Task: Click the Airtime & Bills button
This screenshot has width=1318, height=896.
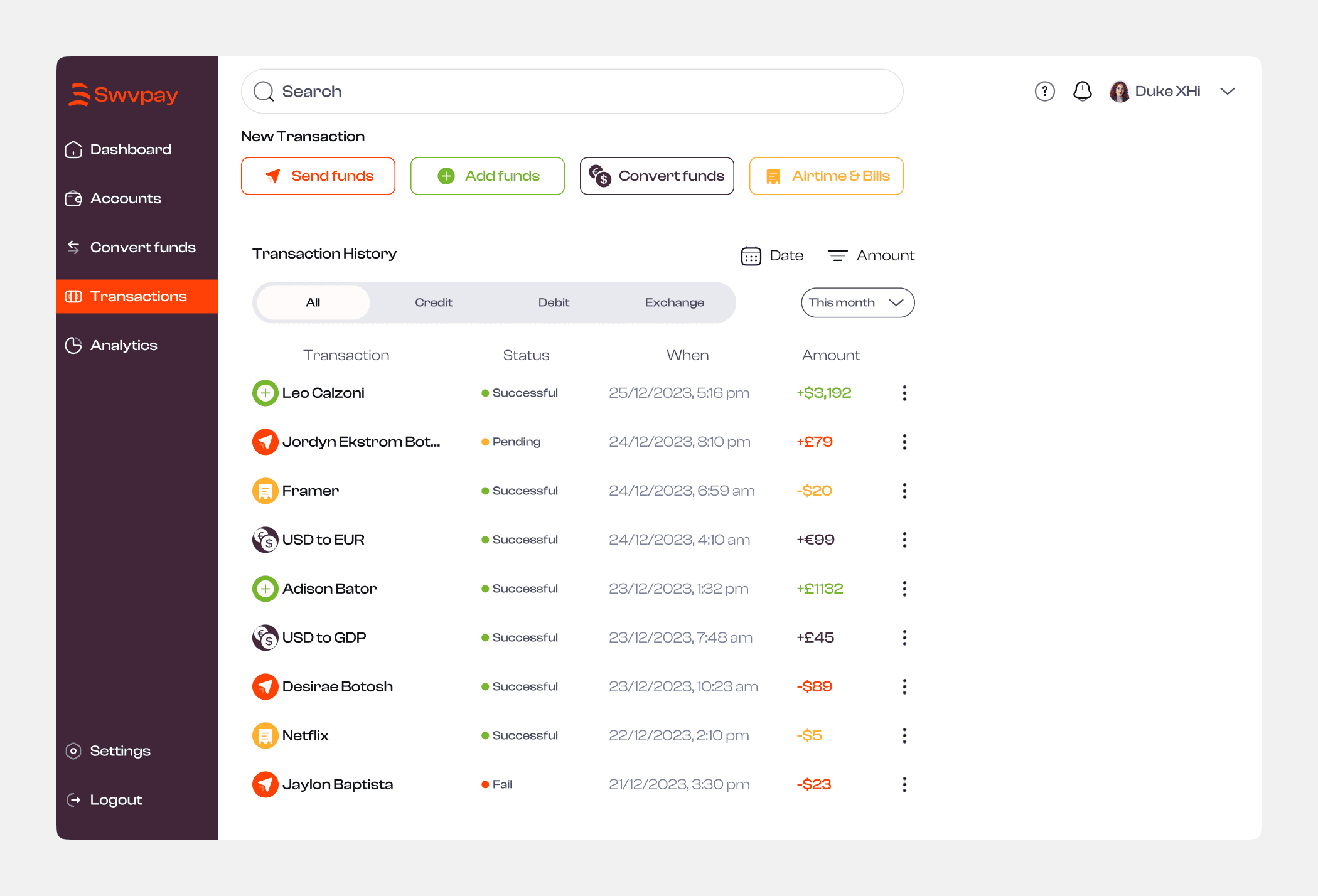Action: pos(826,176)
